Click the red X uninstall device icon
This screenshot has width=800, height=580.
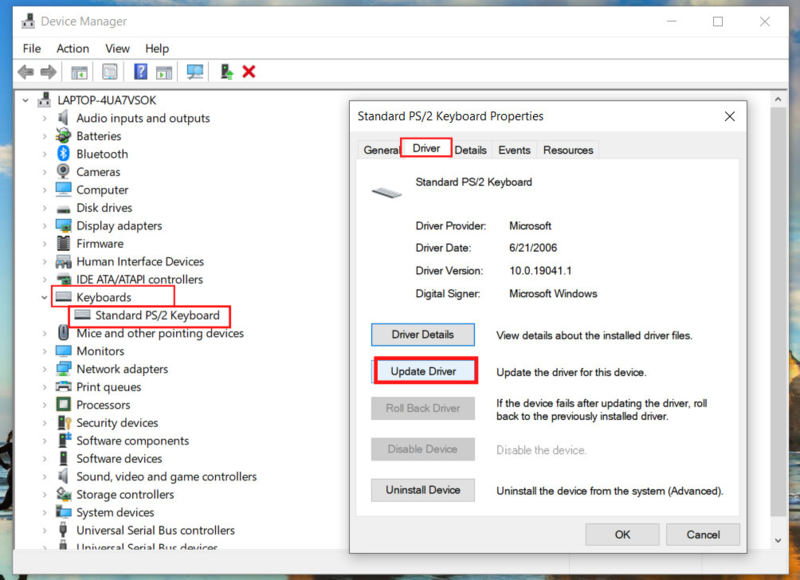(x=249, y=71)
